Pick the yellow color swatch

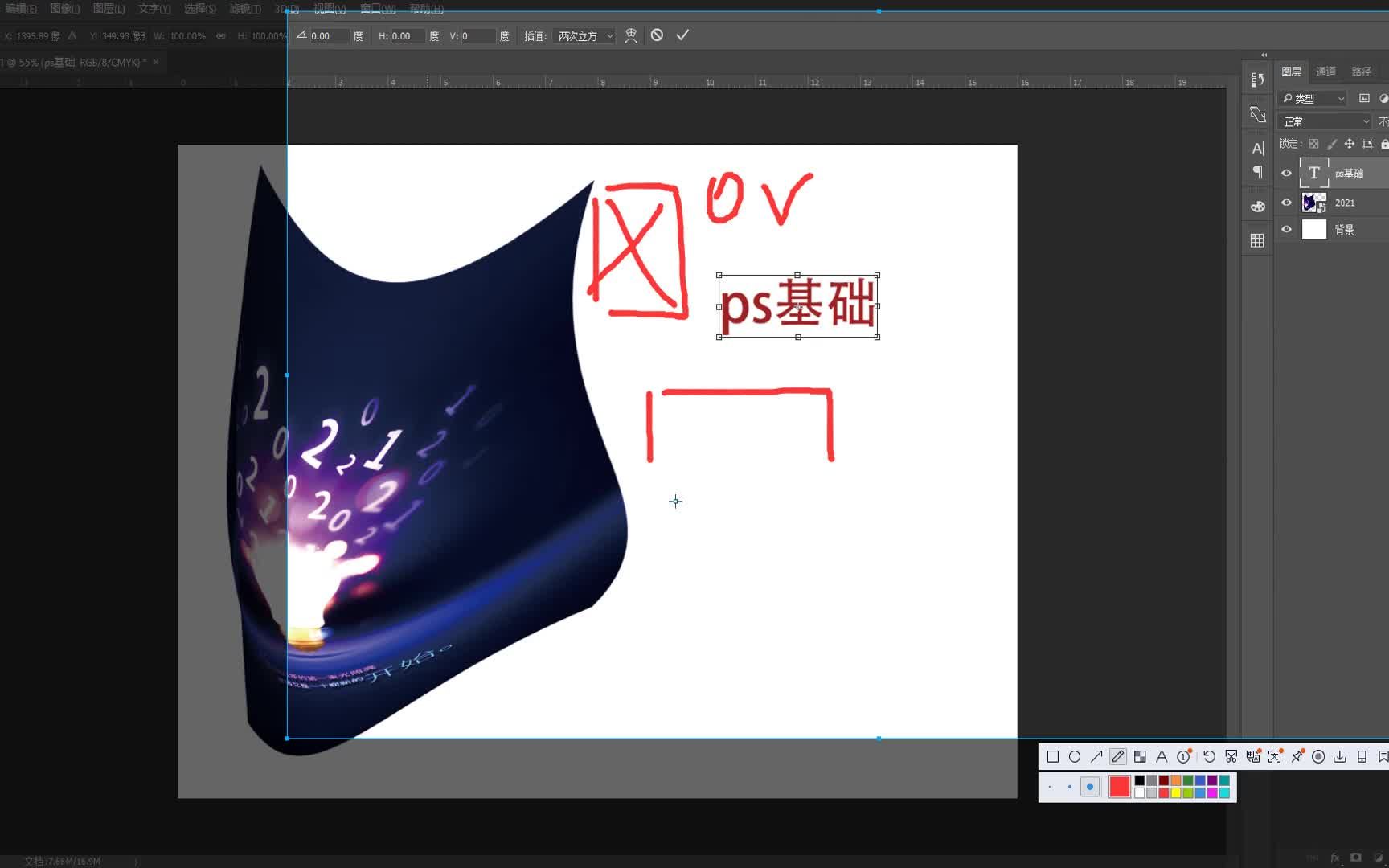tap(1177, 794)
